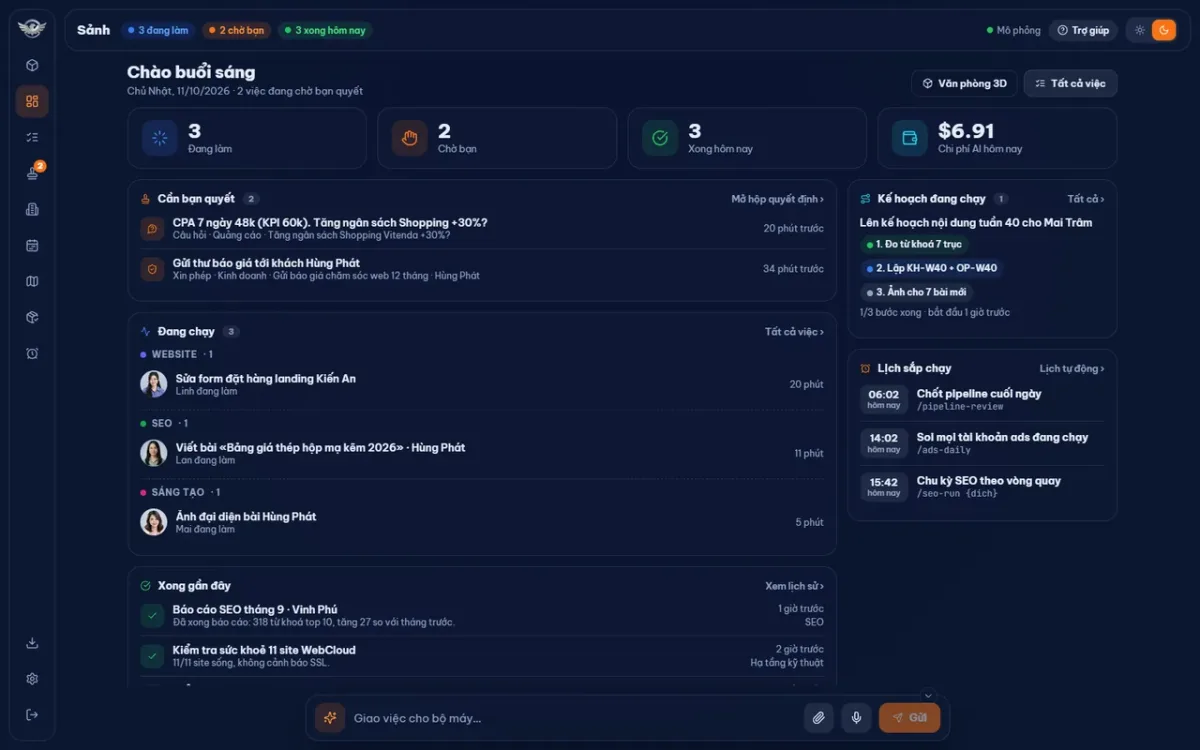
Task: Open 'Gửi thư báo giá tới khách Hùng Phát'
Action: [482, 269]
